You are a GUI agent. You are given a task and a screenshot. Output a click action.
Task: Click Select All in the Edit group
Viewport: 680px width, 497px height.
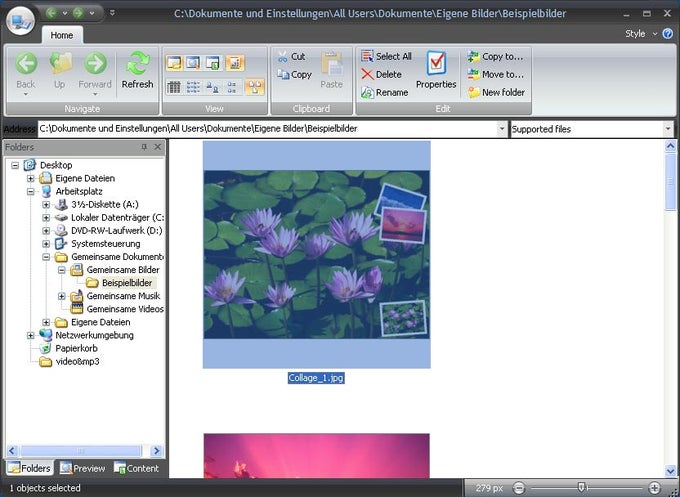(386, 56)
